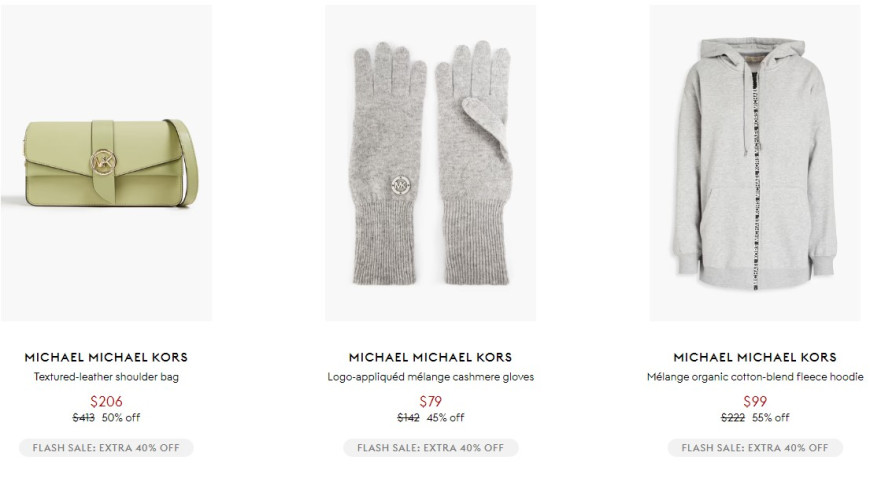Open Mélange organic cotton-blend fleece hoodie link
Screen dimensions: 870x482
(755, 377)
